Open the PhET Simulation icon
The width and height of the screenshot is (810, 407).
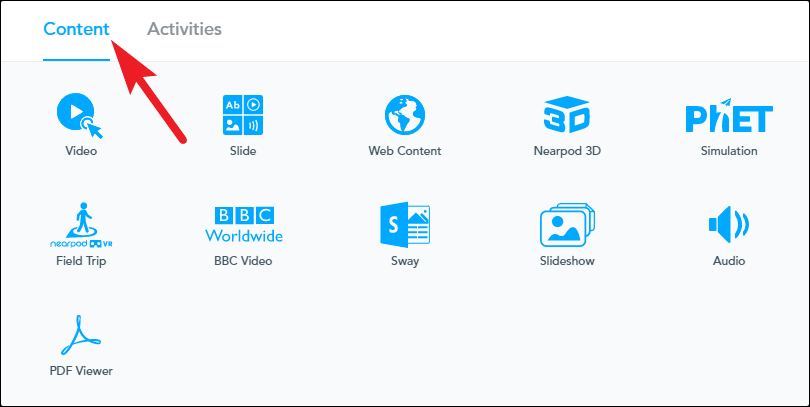click(729, 115)
